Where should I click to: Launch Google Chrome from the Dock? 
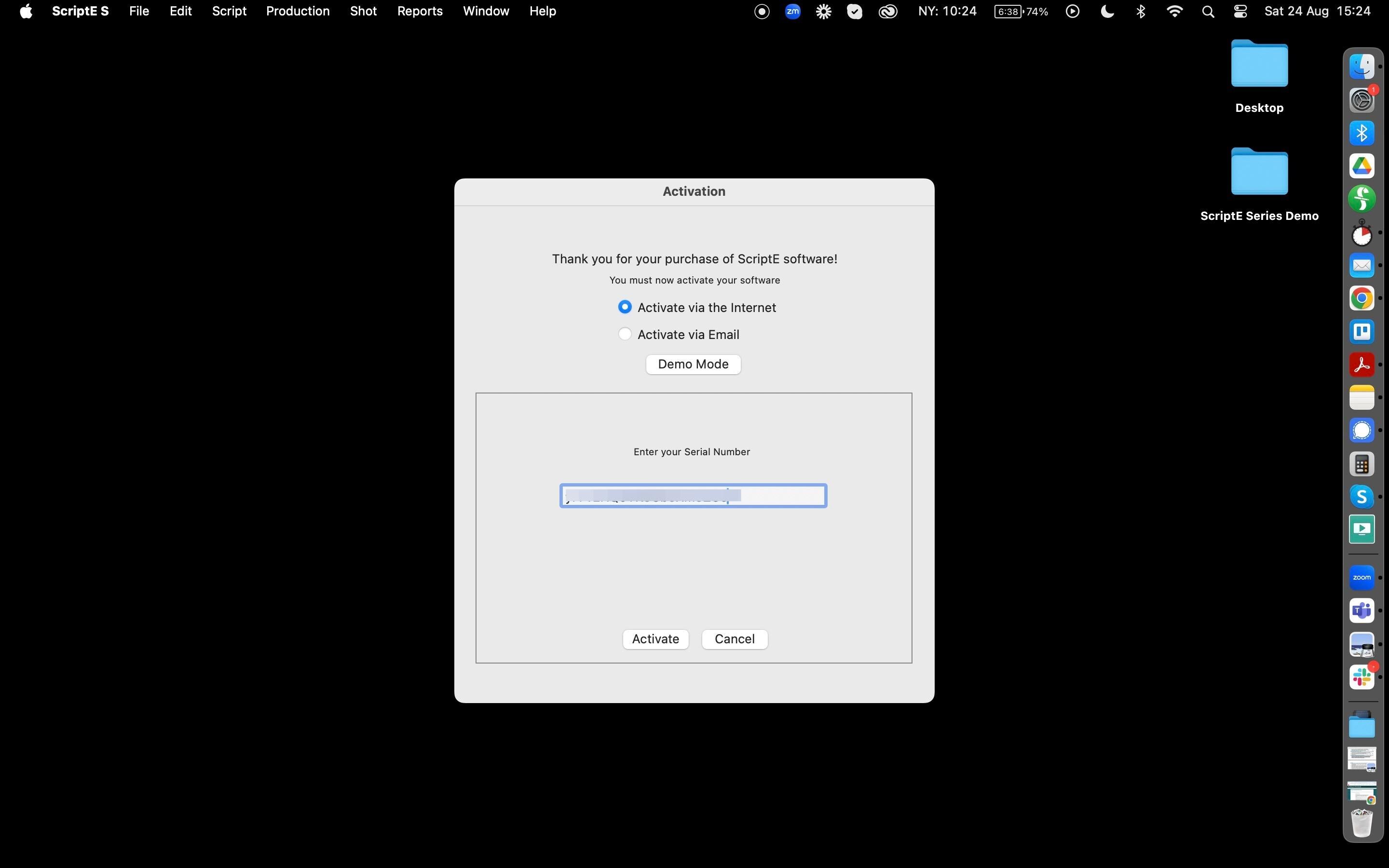pyautogui.click(x=1362, y=298)
